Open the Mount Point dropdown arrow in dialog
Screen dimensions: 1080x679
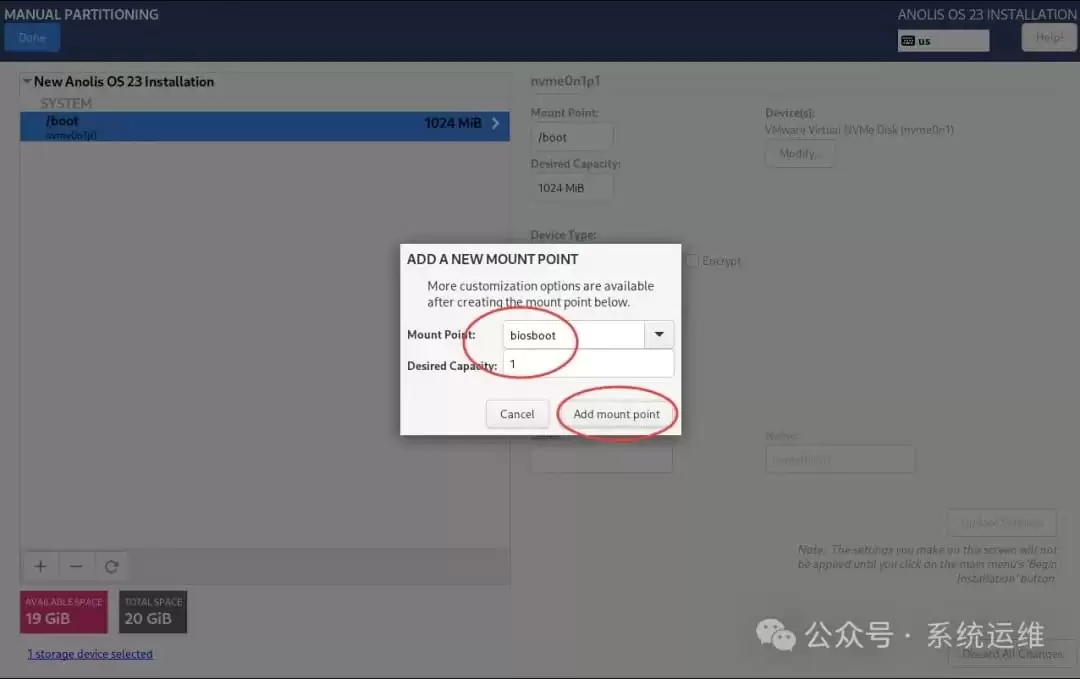659,335
